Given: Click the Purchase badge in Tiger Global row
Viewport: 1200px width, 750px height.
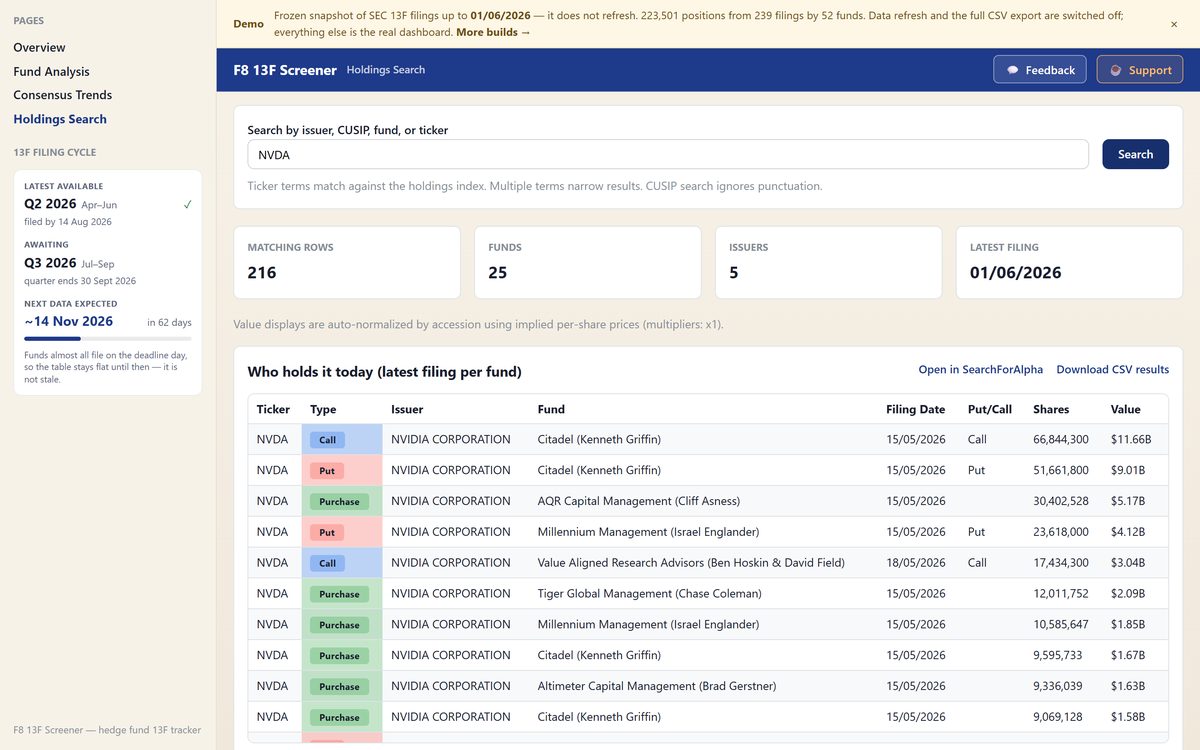Looking at the screenshot, I should 339,594.
